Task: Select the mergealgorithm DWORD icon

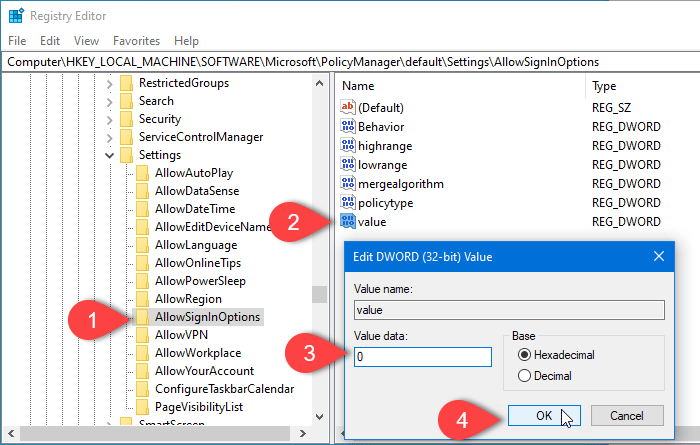Action: (348, 183)
